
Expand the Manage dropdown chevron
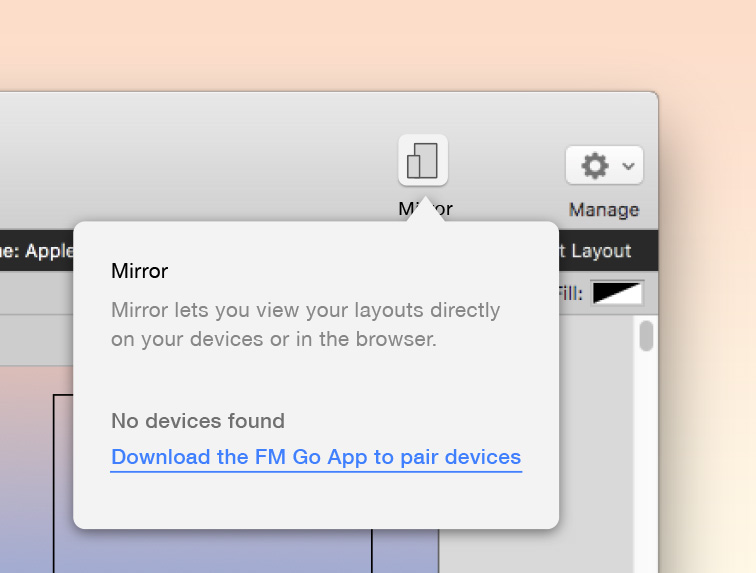[628, 166]
